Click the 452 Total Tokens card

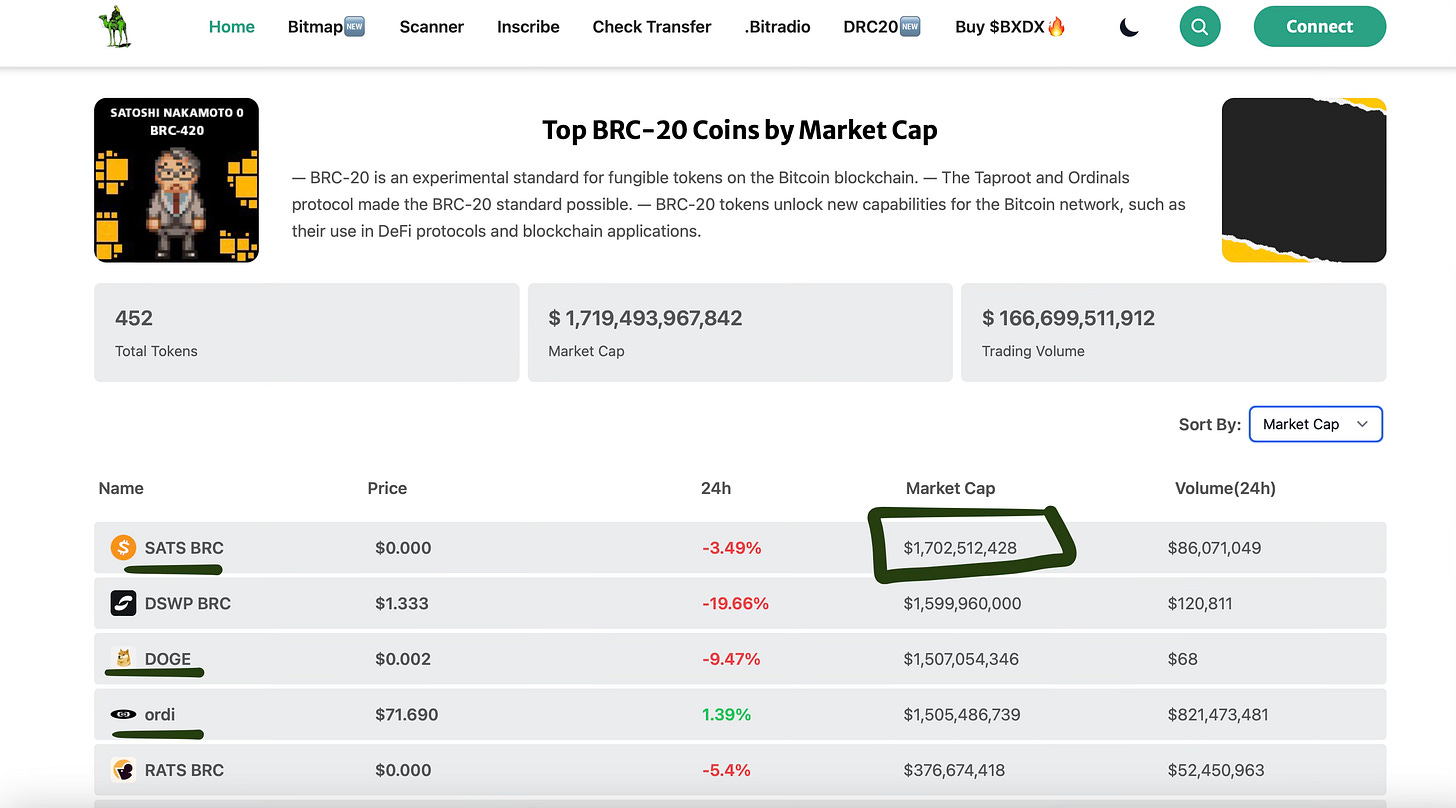[x=307, y=332]
